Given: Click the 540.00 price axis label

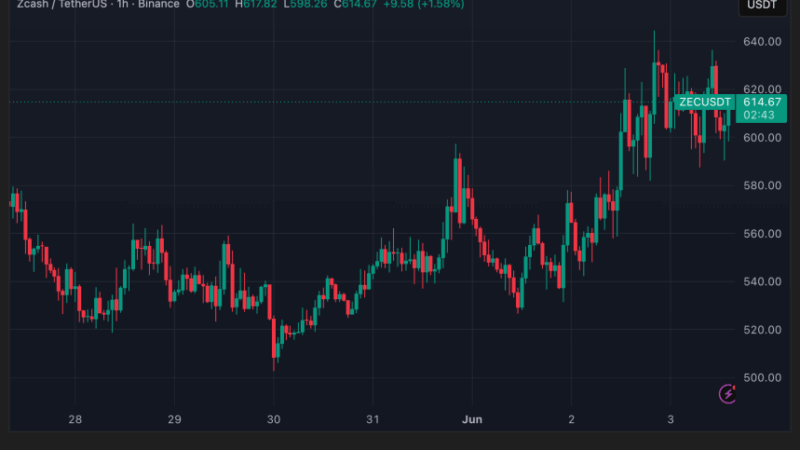Looking at the screenshot, I should pyautogui.click(x=762, y=282).
